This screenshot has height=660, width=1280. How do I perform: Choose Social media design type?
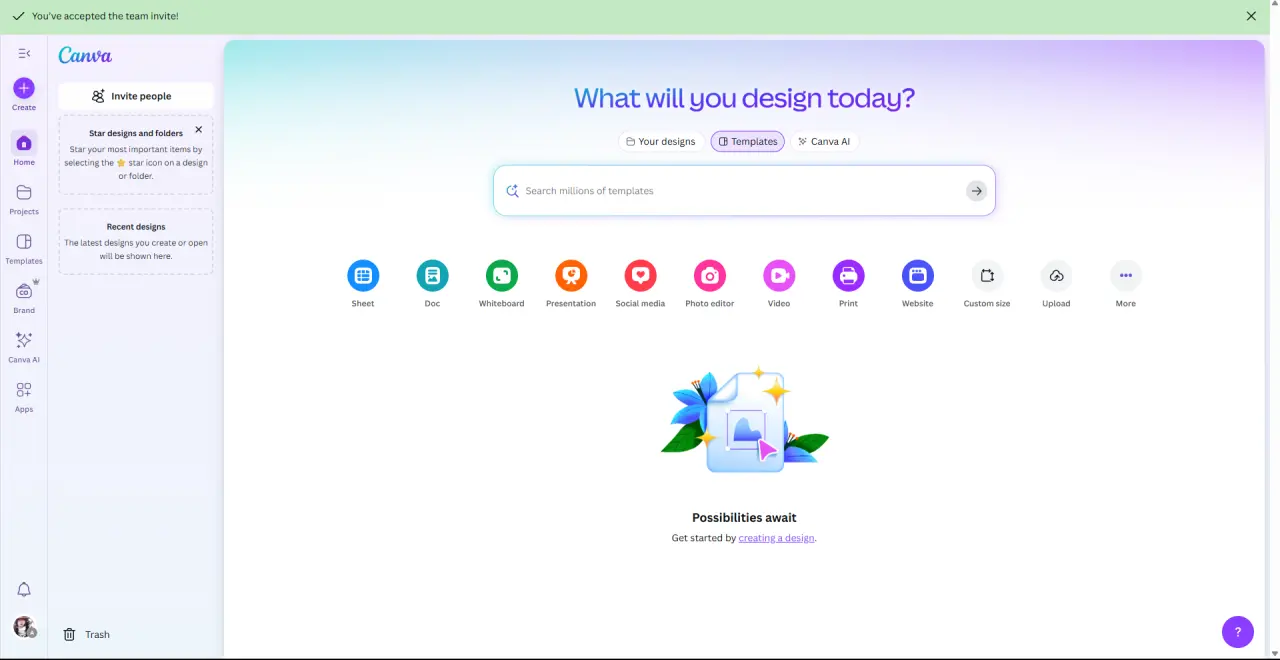[640, 283]
